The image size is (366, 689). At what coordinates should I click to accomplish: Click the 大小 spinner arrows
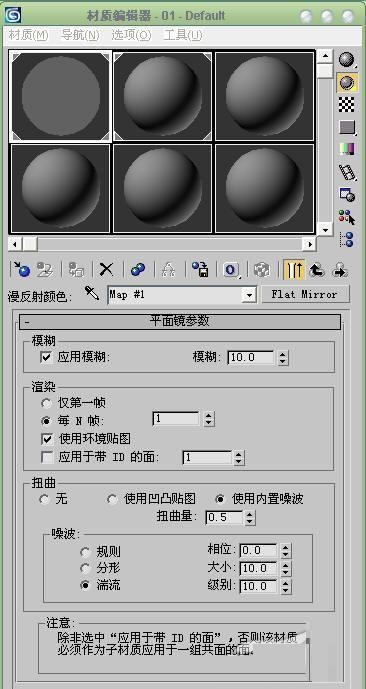pos(286,569)
